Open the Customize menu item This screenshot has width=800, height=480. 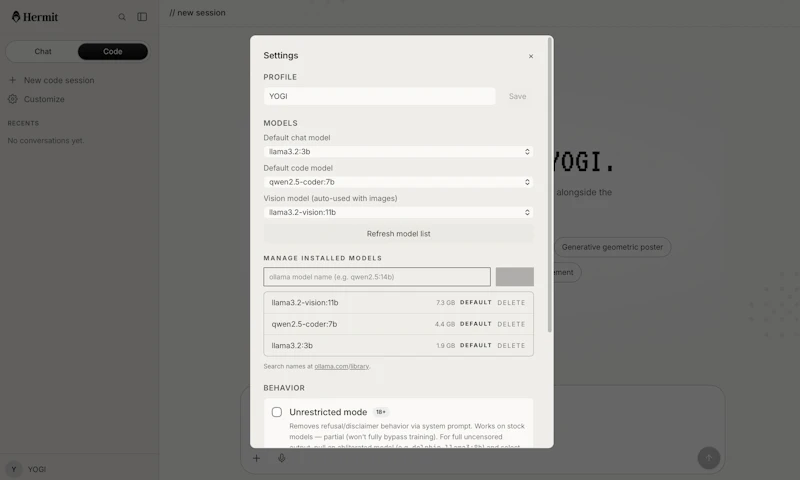pos(44,99)
